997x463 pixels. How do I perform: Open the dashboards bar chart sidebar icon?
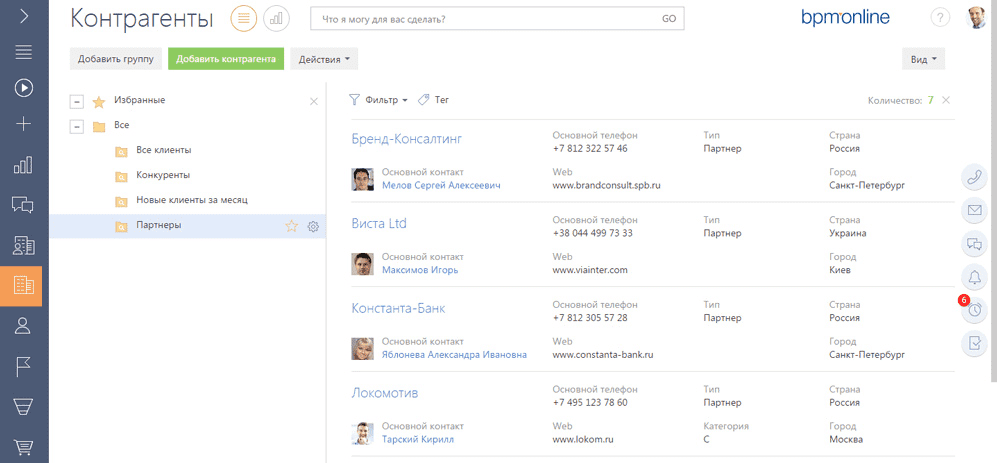(x=24, y=165)
